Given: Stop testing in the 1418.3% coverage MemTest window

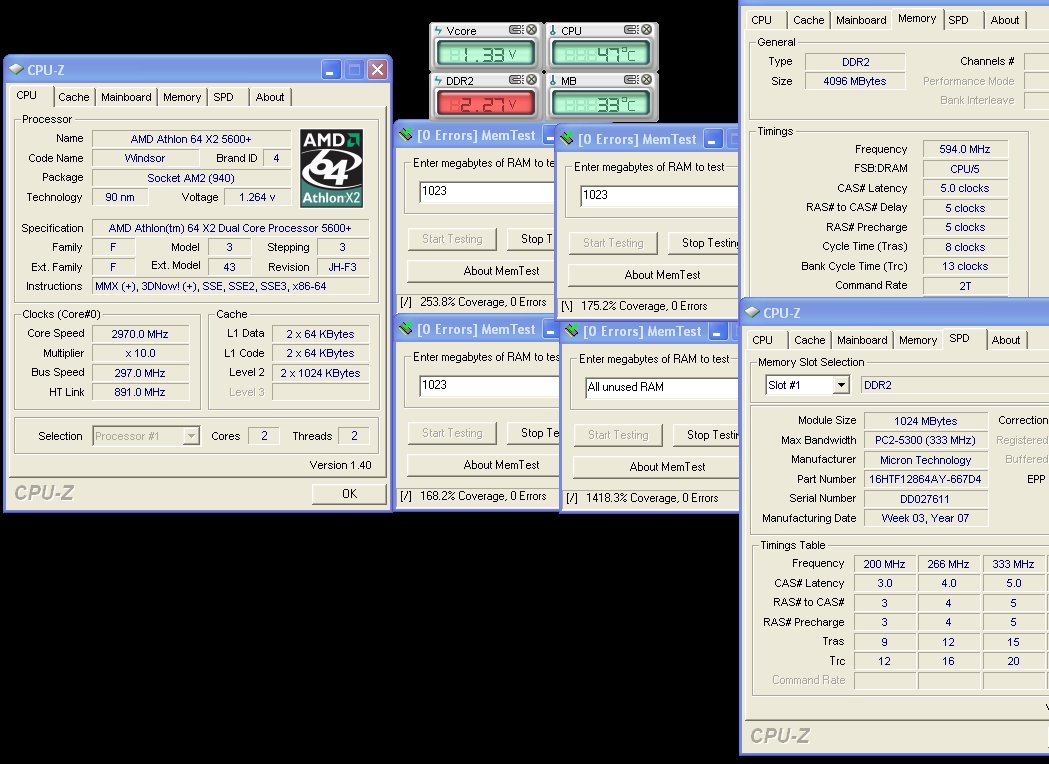Looking at the screenshot, I should (x=705, y=435).
